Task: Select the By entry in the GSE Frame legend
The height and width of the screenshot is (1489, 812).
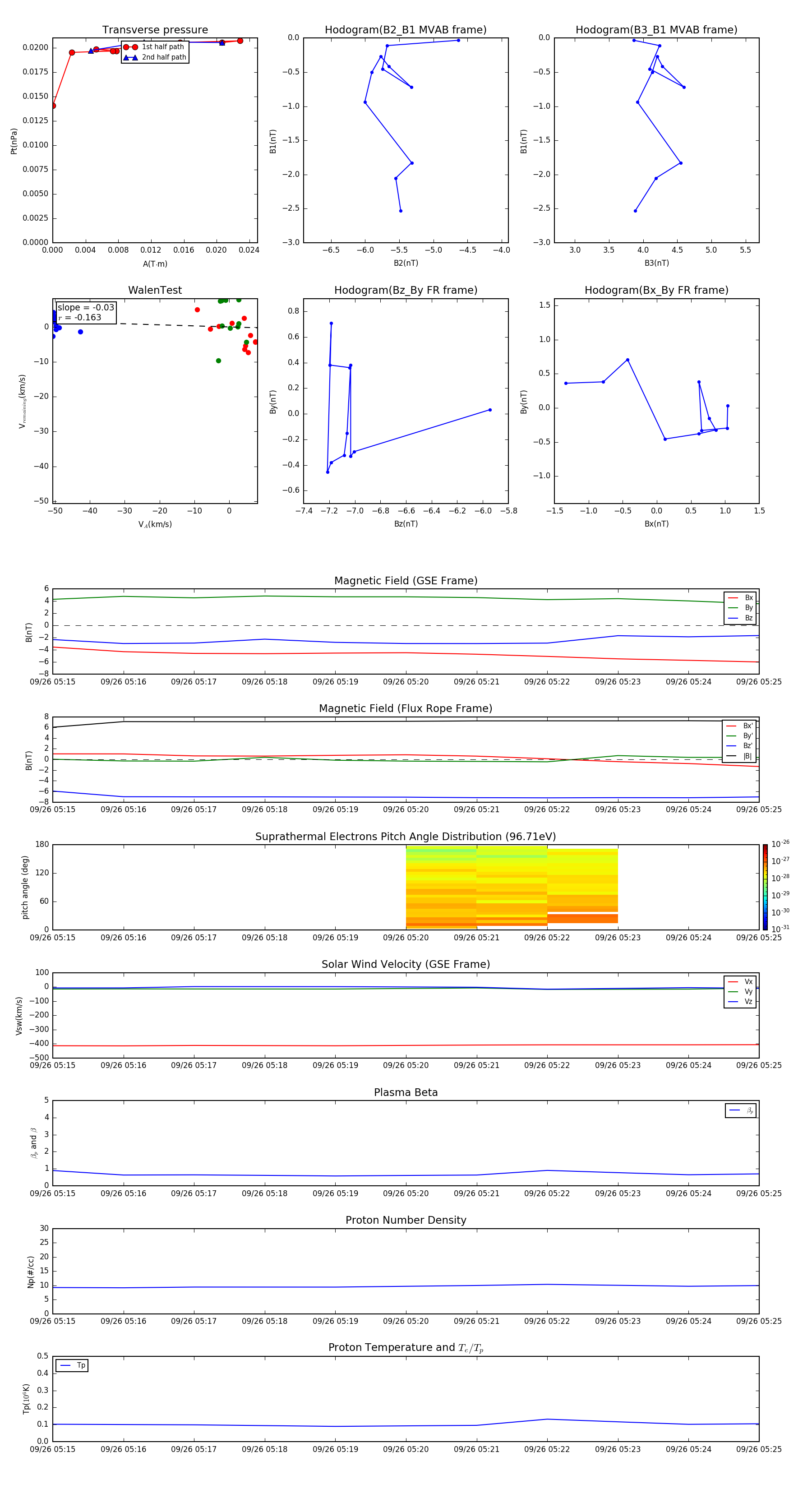Action: [740, 607]
